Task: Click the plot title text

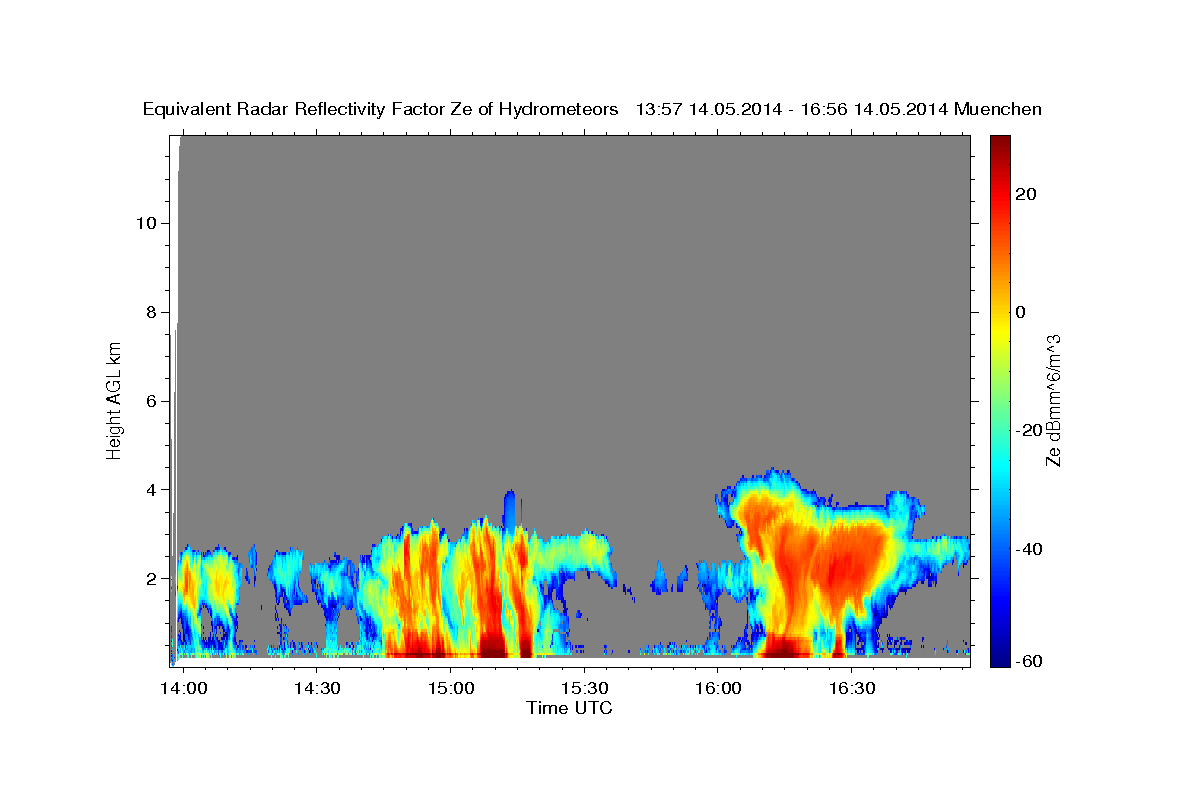Action: point(592,109)
